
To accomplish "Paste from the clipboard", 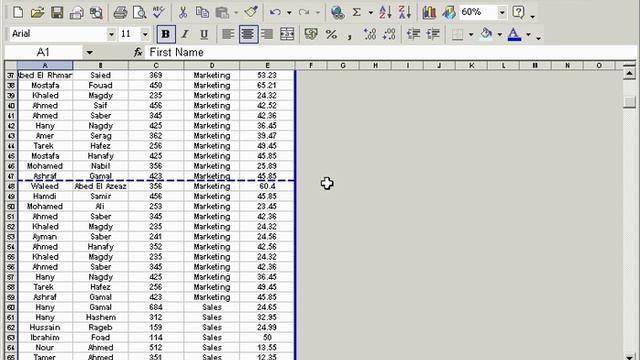I will coord(222,13).
